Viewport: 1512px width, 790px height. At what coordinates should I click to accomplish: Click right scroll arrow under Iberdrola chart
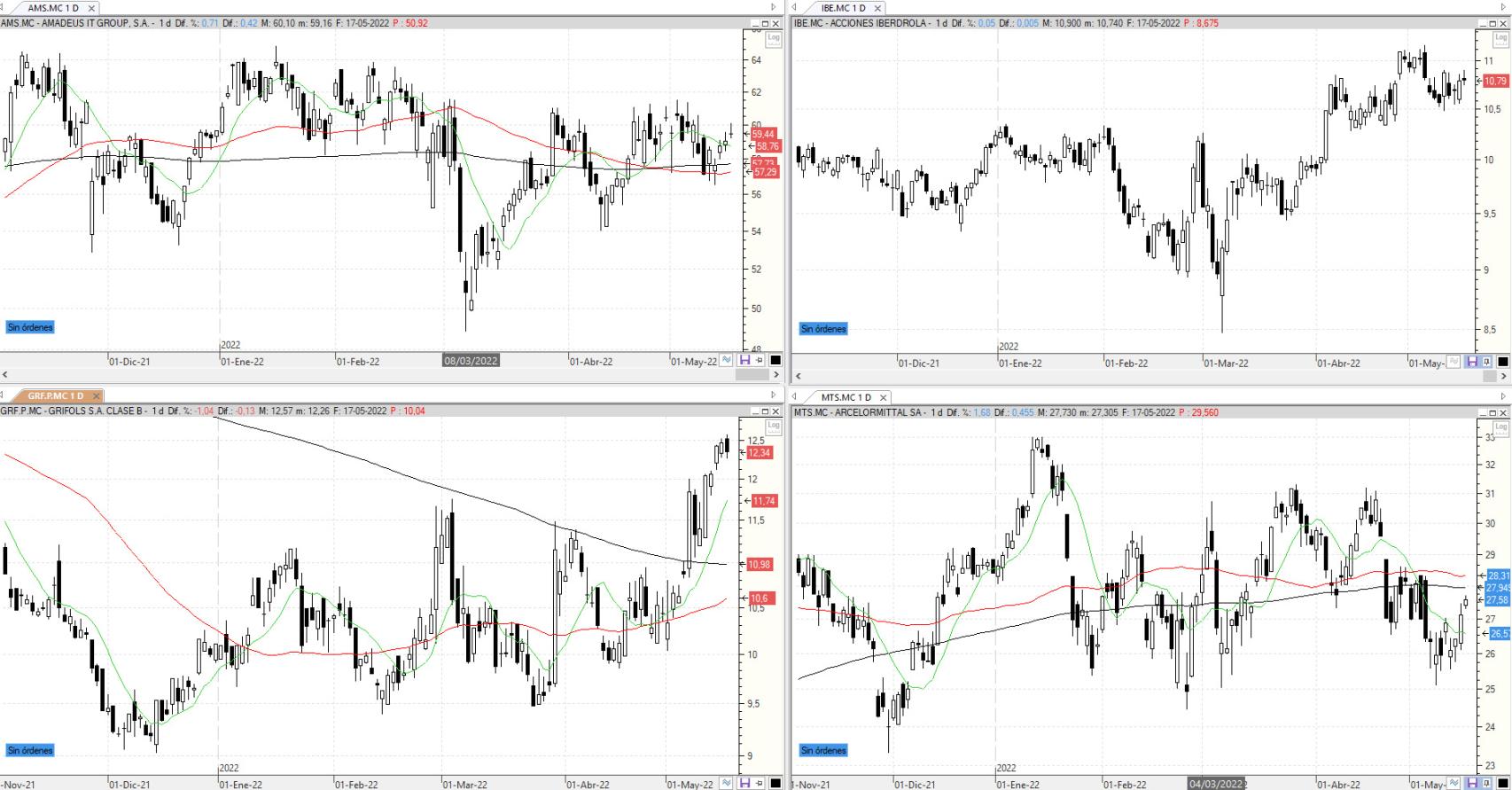pyautogui.click(x=1504, y=376)
